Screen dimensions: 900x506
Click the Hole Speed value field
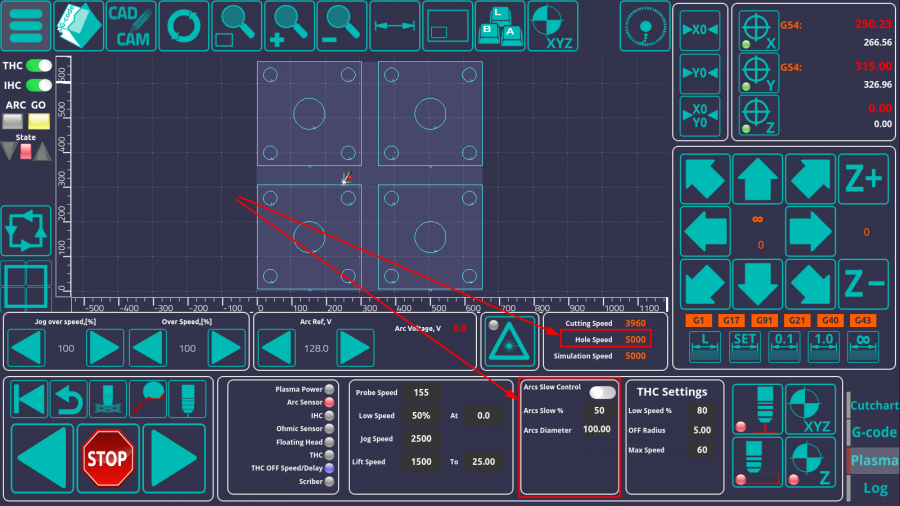click(x=634, y=340)
